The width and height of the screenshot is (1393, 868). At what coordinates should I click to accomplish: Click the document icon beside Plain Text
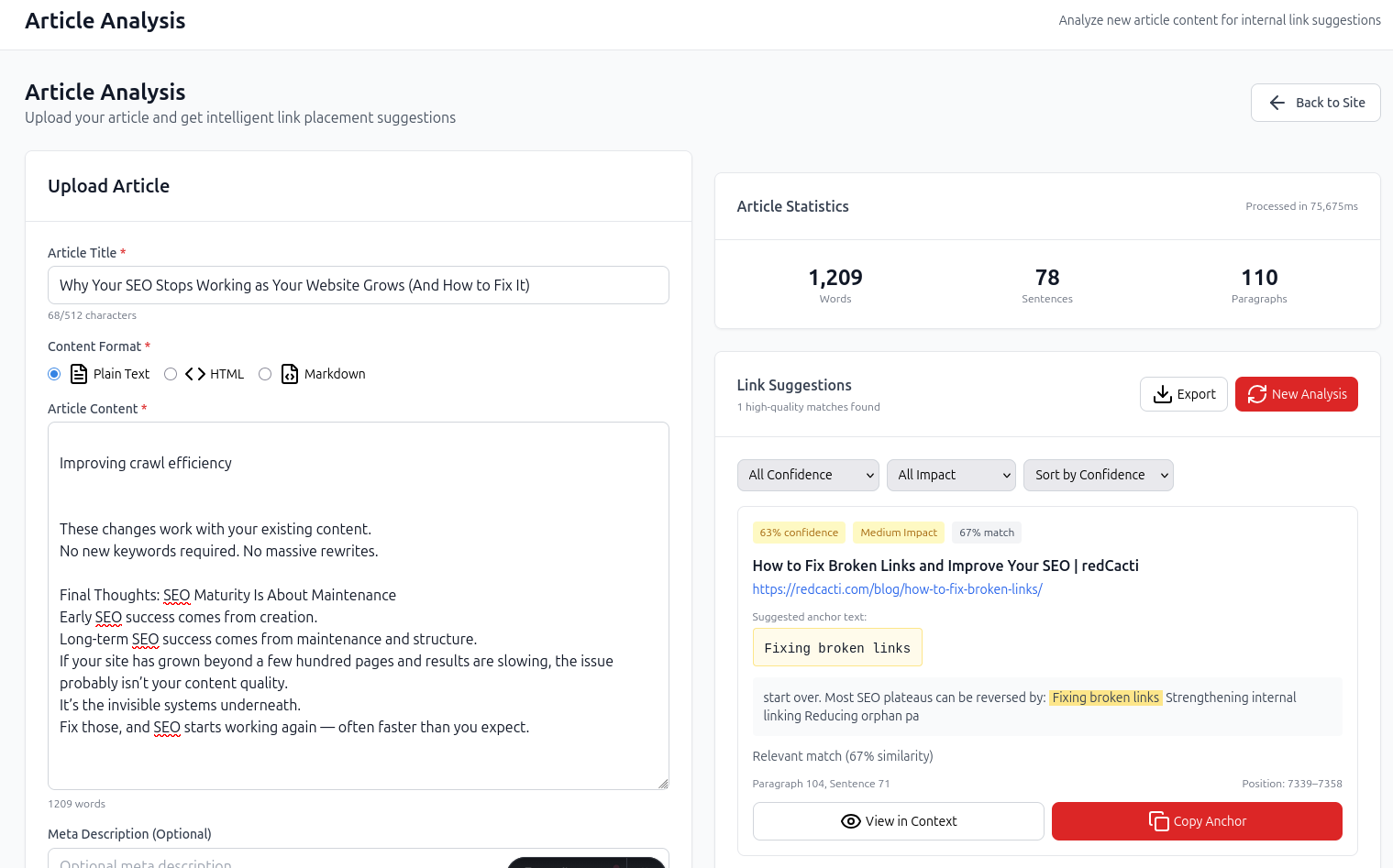tap(78, 374)
